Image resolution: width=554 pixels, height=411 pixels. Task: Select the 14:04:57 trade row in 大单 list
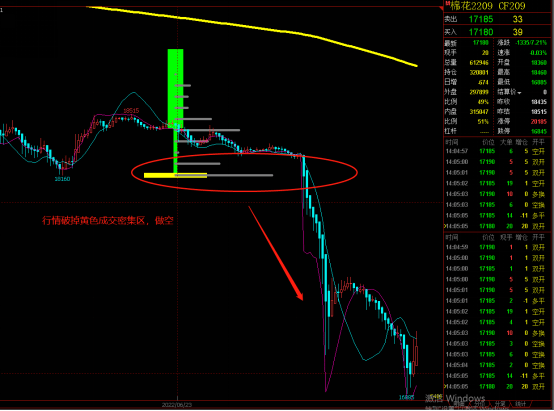point(495,151)
